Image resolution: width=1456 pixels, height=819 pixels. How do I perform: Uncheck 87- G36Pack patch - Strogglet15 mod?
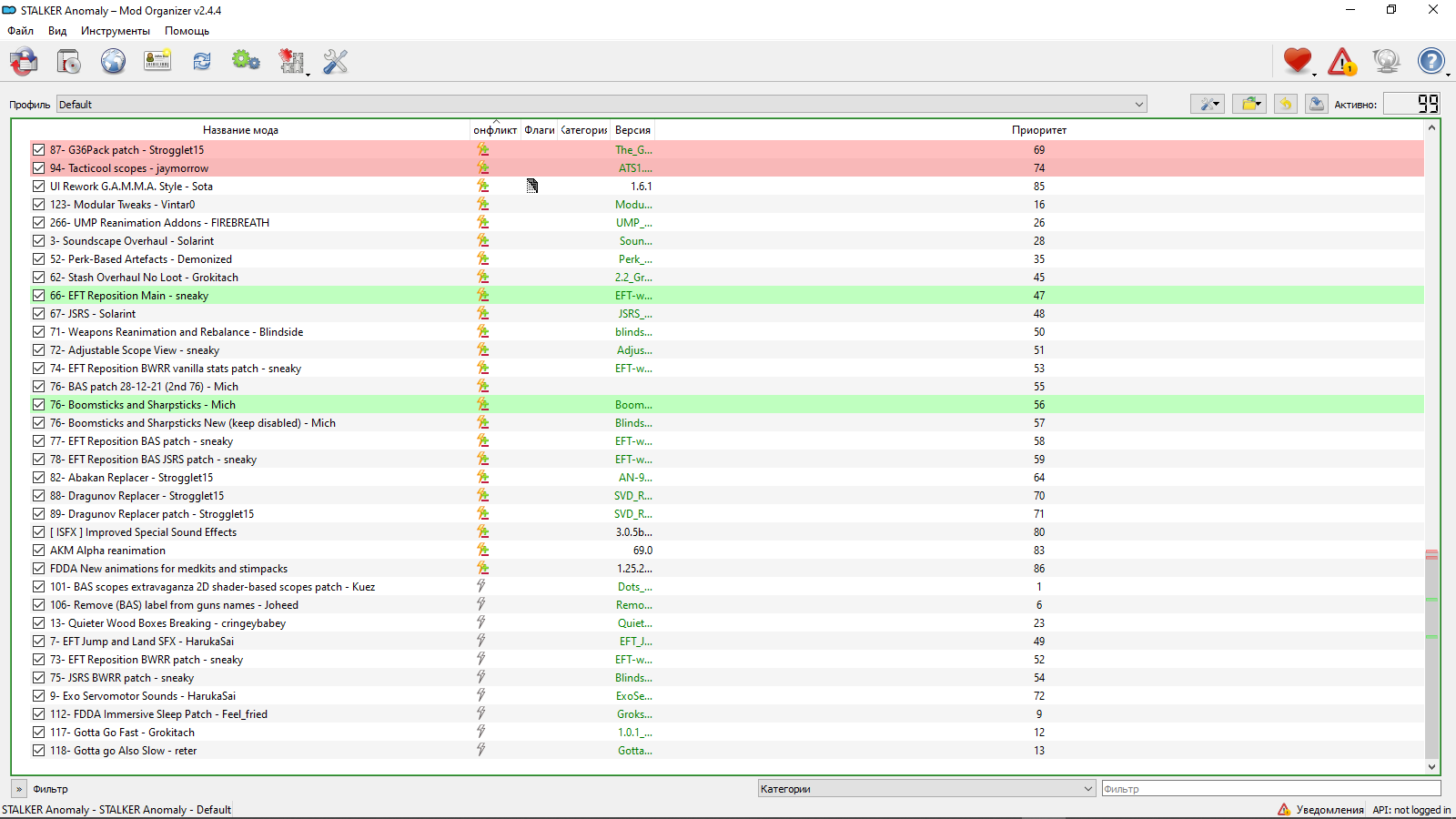coord(38,150)
